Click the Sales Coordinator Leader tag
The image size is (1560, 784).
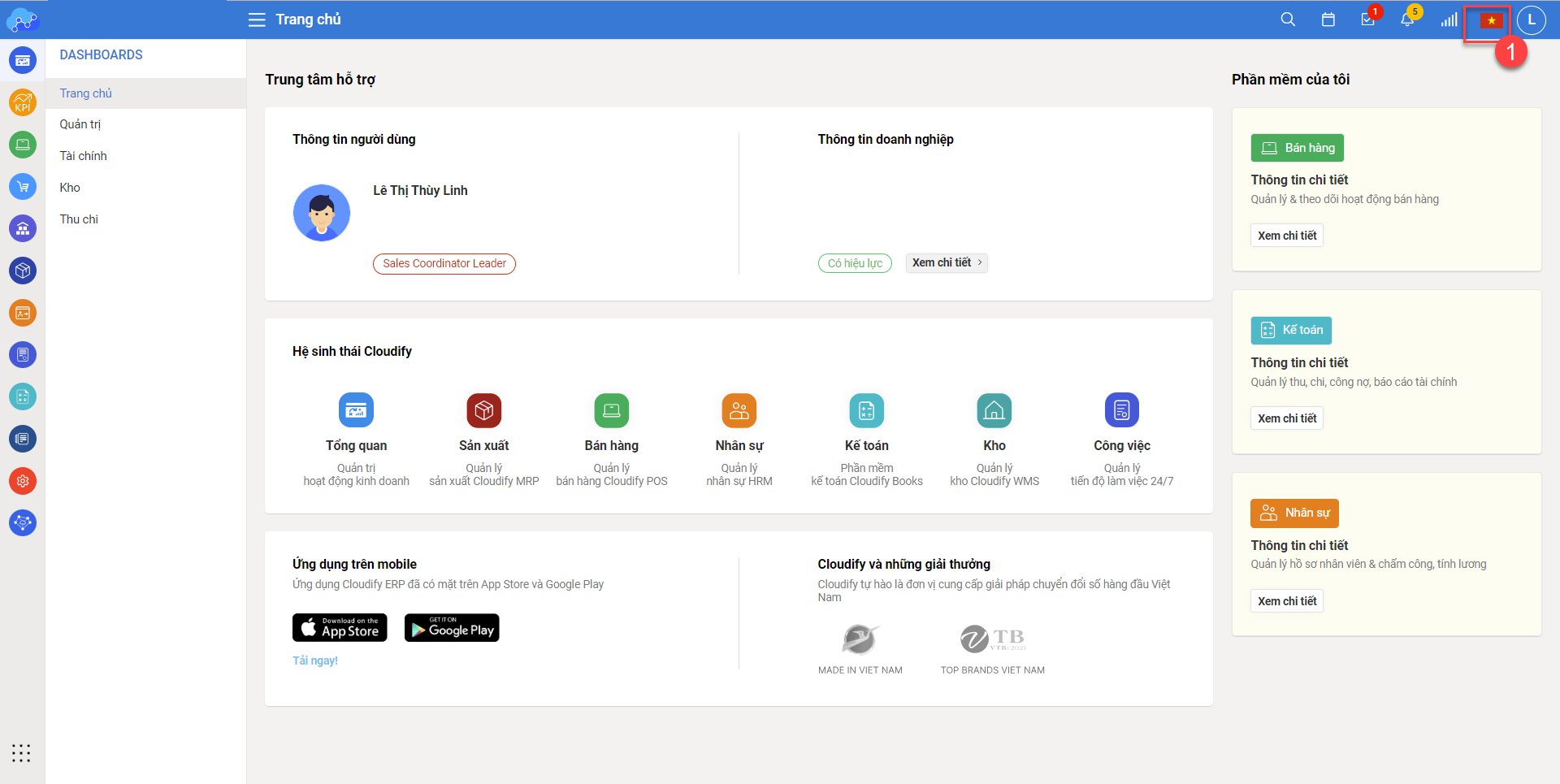444,264
